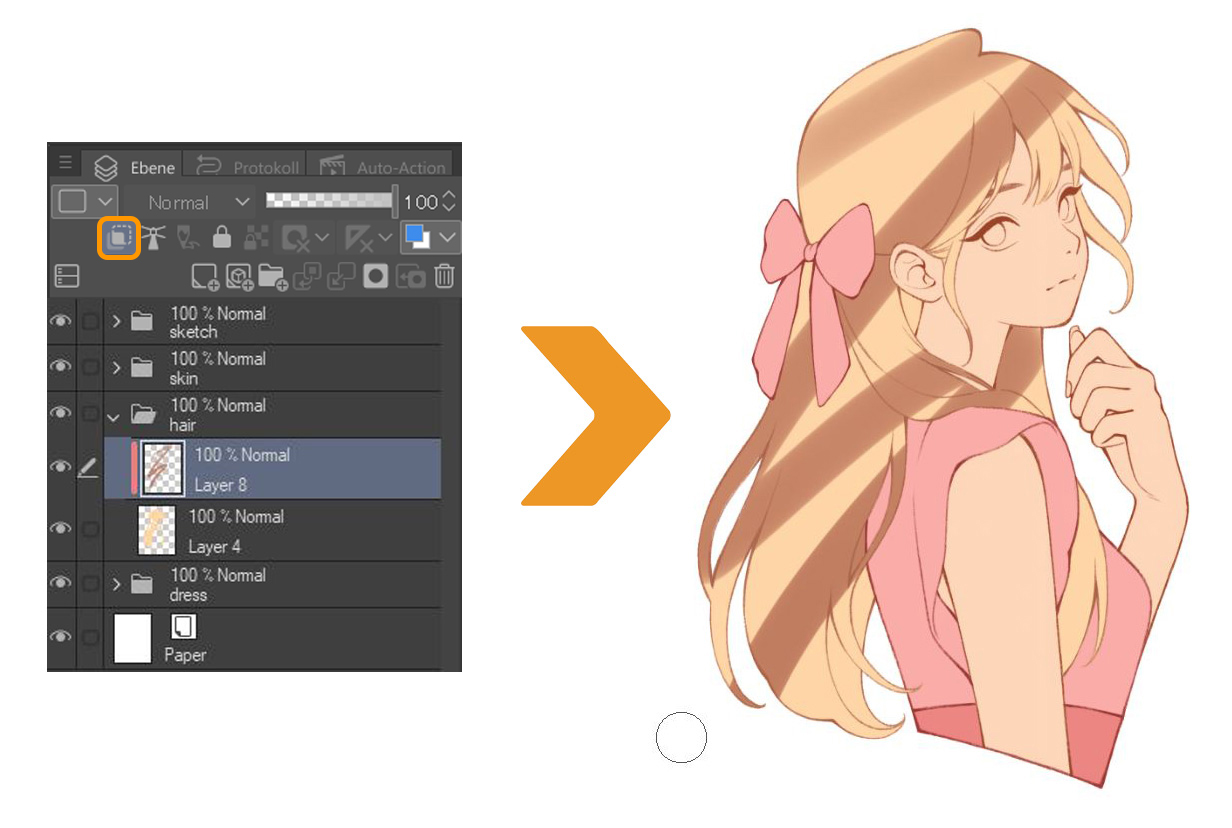Enable Clip to Layer Below icon

click(119, 238)
